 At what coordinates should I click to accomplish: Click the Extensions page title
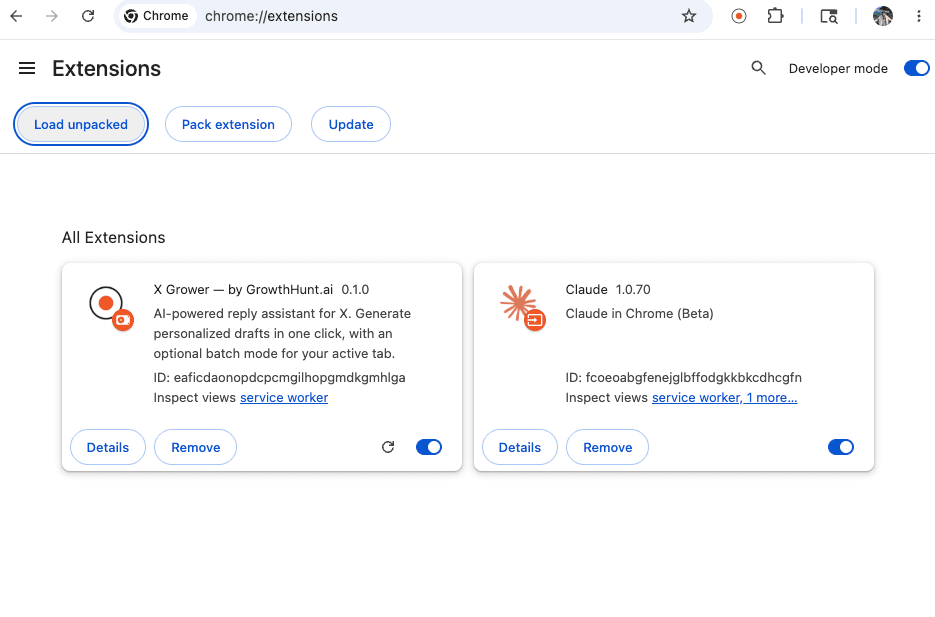tap(107, 69)
